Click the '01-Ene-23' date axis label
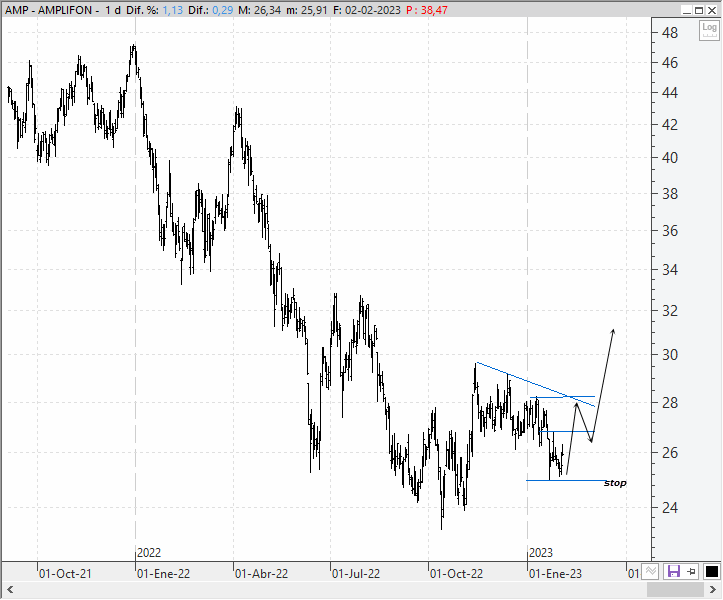Screen dimensions: 723x600 (x=555, y=574)
